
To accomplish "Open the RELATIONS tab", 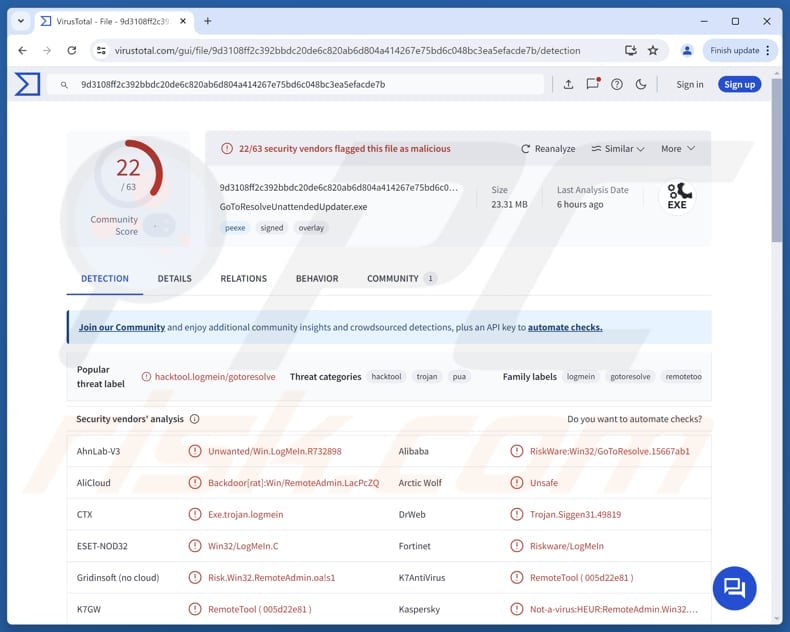I will coord(243,279).
